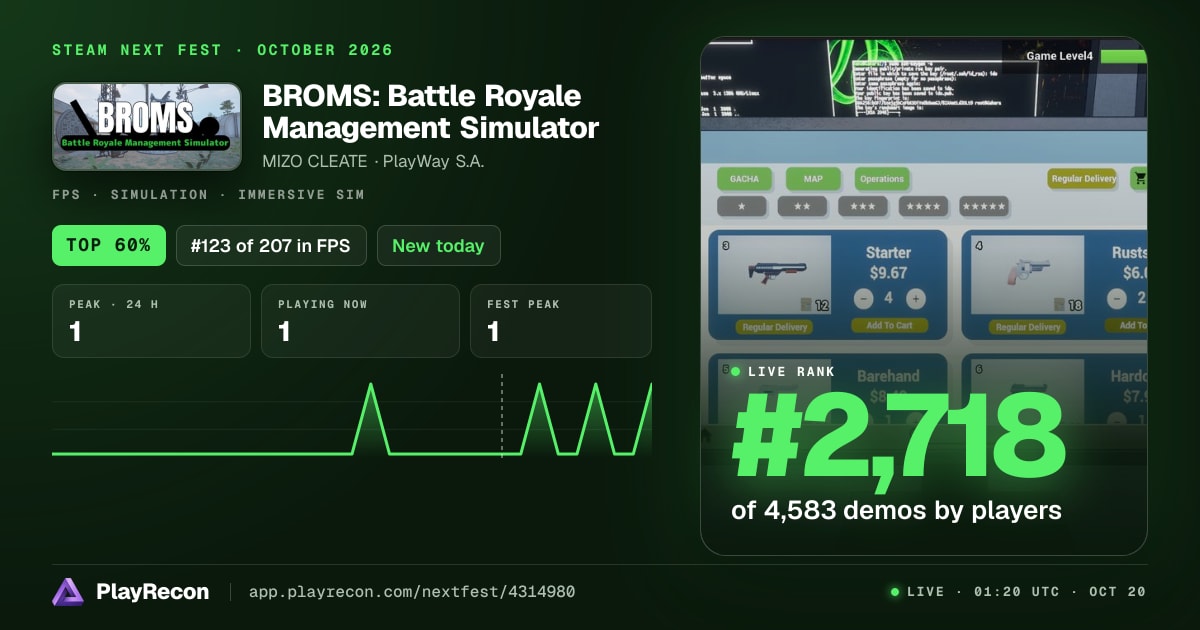This screenshot has width=1200, height=630.
Task: Click the Rusts revolver weapon image
Action: point(1027,274)
